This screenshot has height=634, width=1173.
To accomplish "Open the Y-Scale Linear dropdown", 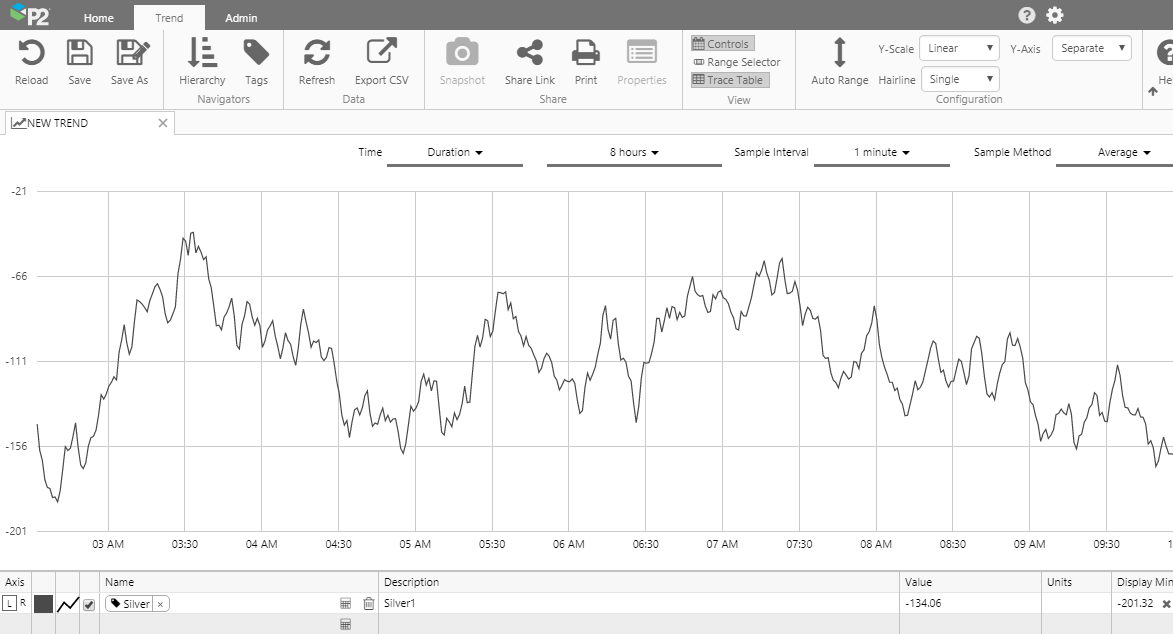I will click(x=959, y=49).
